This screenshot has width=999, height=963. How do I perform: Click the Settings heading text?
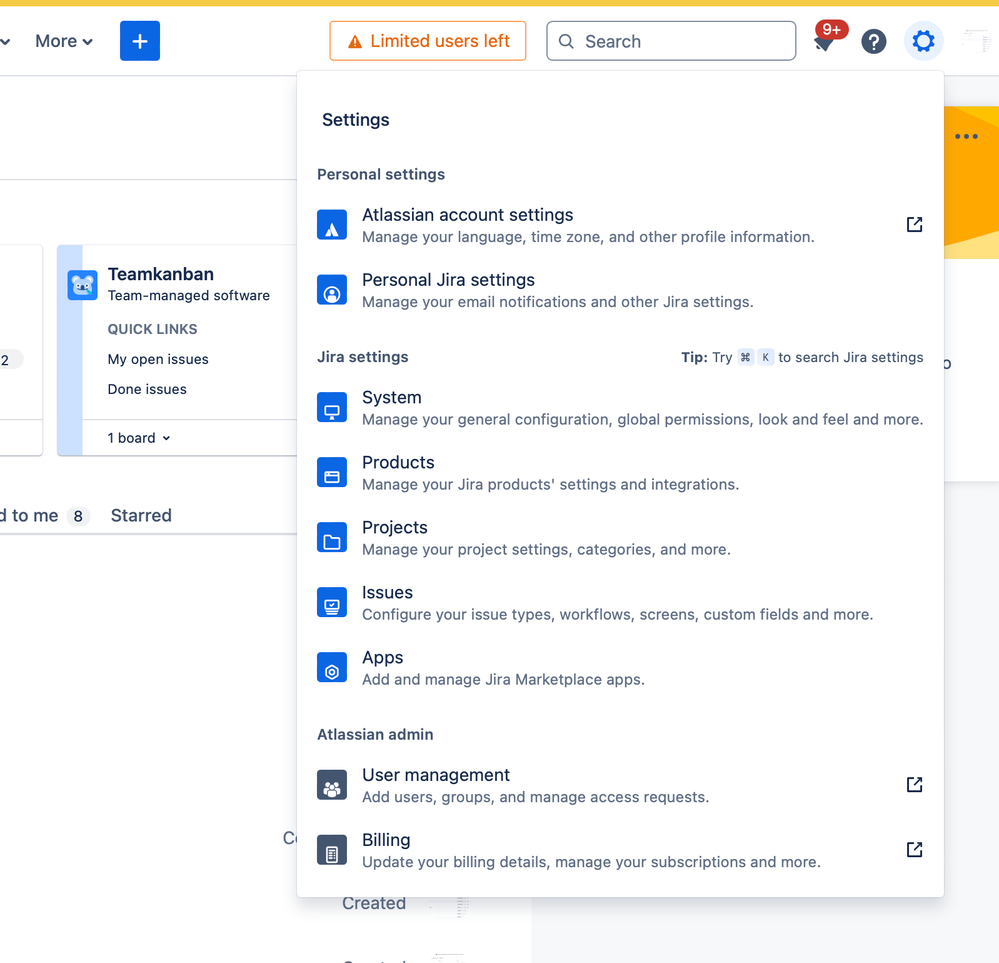[x=356, y=120]
